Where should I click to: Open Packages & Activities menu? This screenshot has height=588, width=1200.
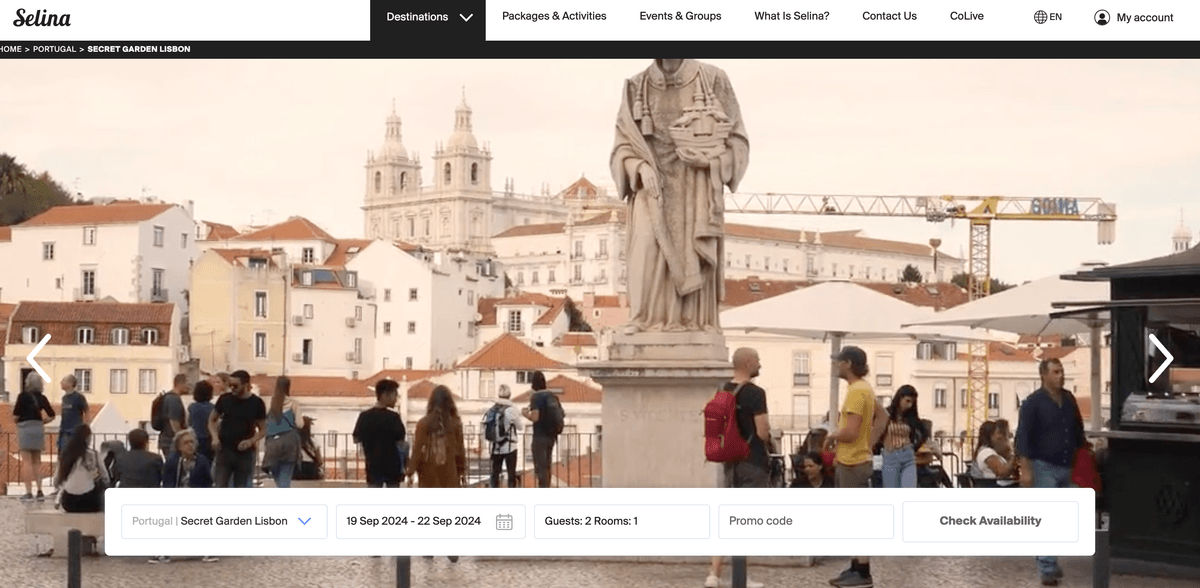tap(554, 16)
